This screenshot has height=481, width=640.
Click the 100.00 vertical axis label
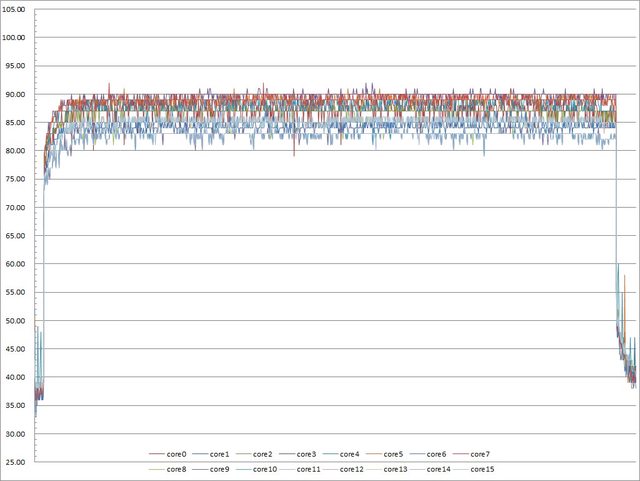(17, 38)
